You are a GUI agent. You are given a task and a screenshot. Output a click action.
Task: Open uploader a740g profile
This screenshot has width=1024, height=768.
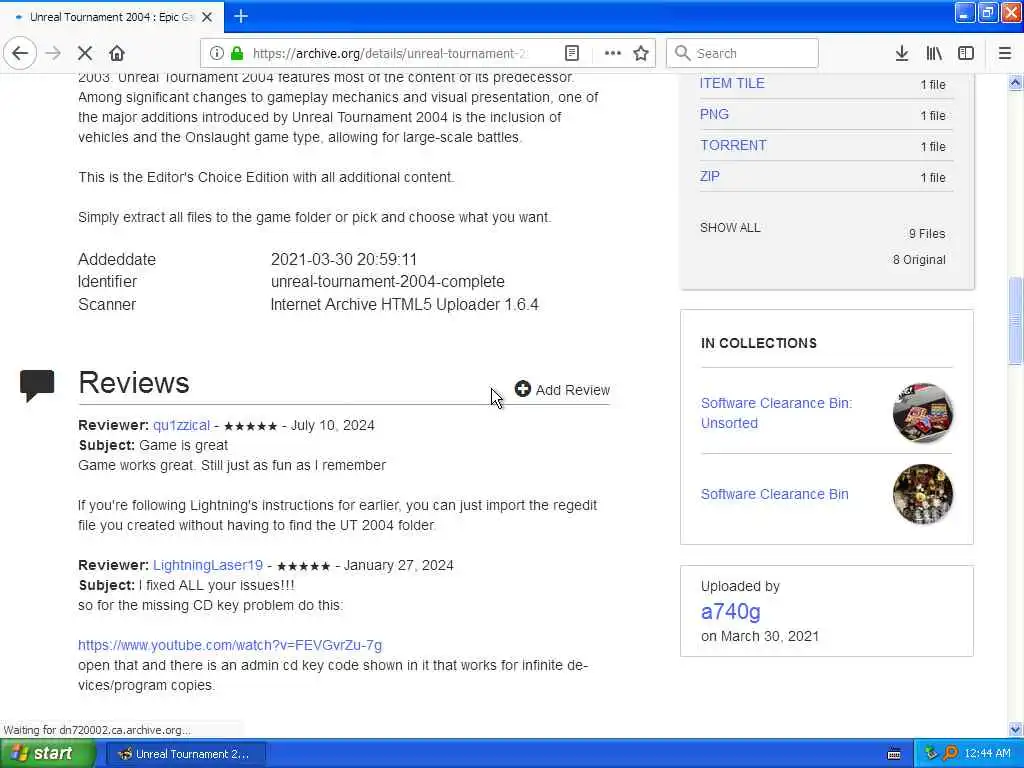[730, 612]
